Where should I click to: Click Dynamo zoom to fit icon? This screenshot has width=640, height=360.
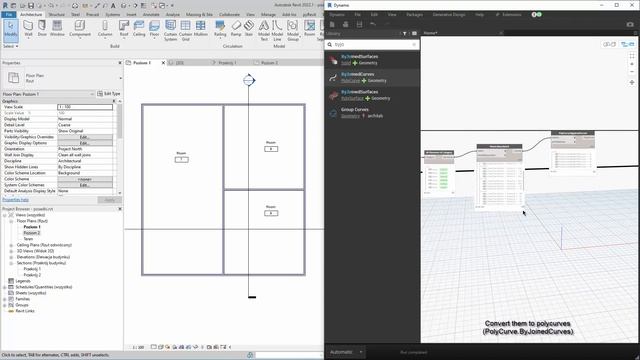(632, 56)
